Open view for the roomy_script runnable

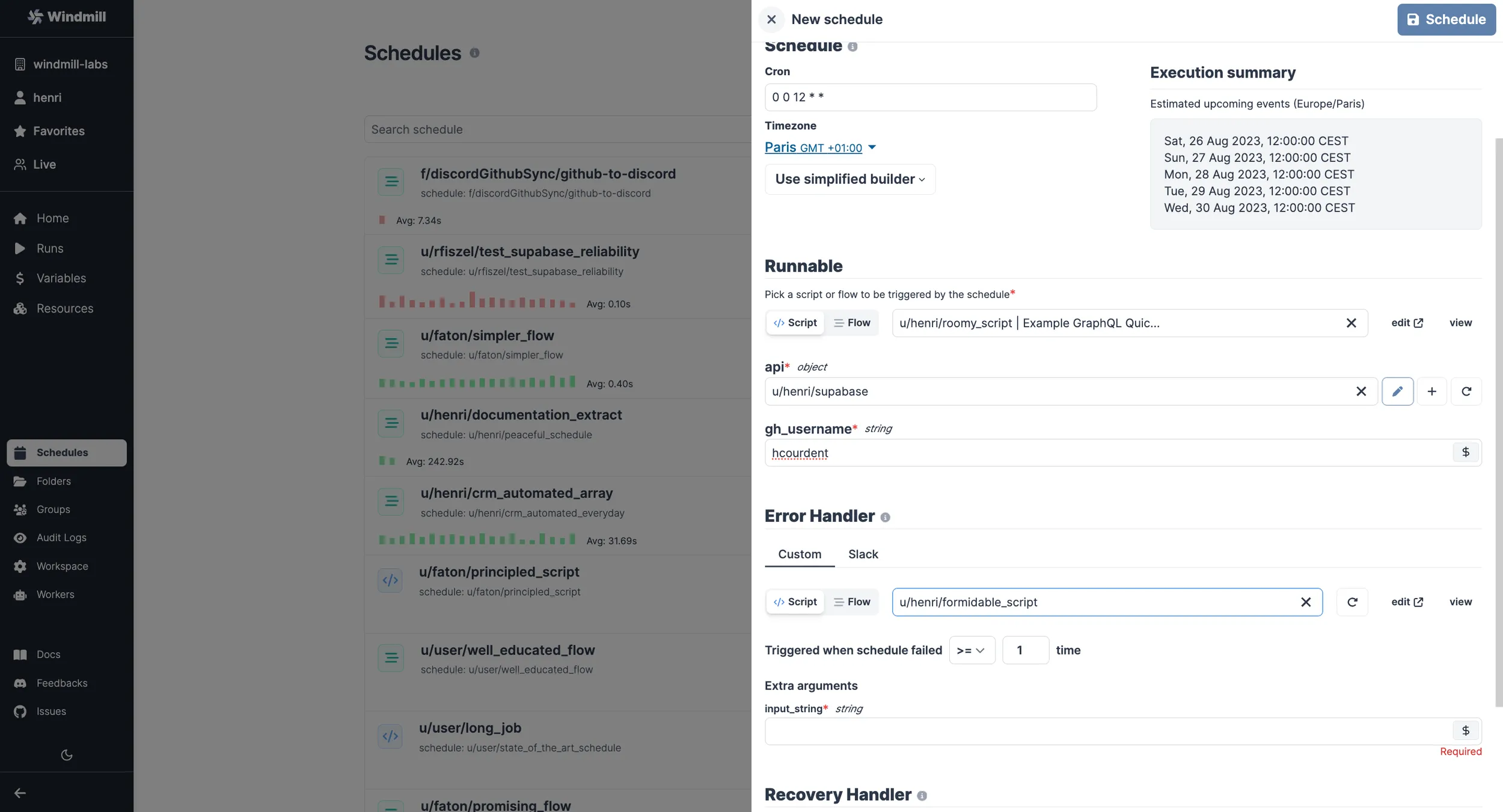[x=1461, y=323]
